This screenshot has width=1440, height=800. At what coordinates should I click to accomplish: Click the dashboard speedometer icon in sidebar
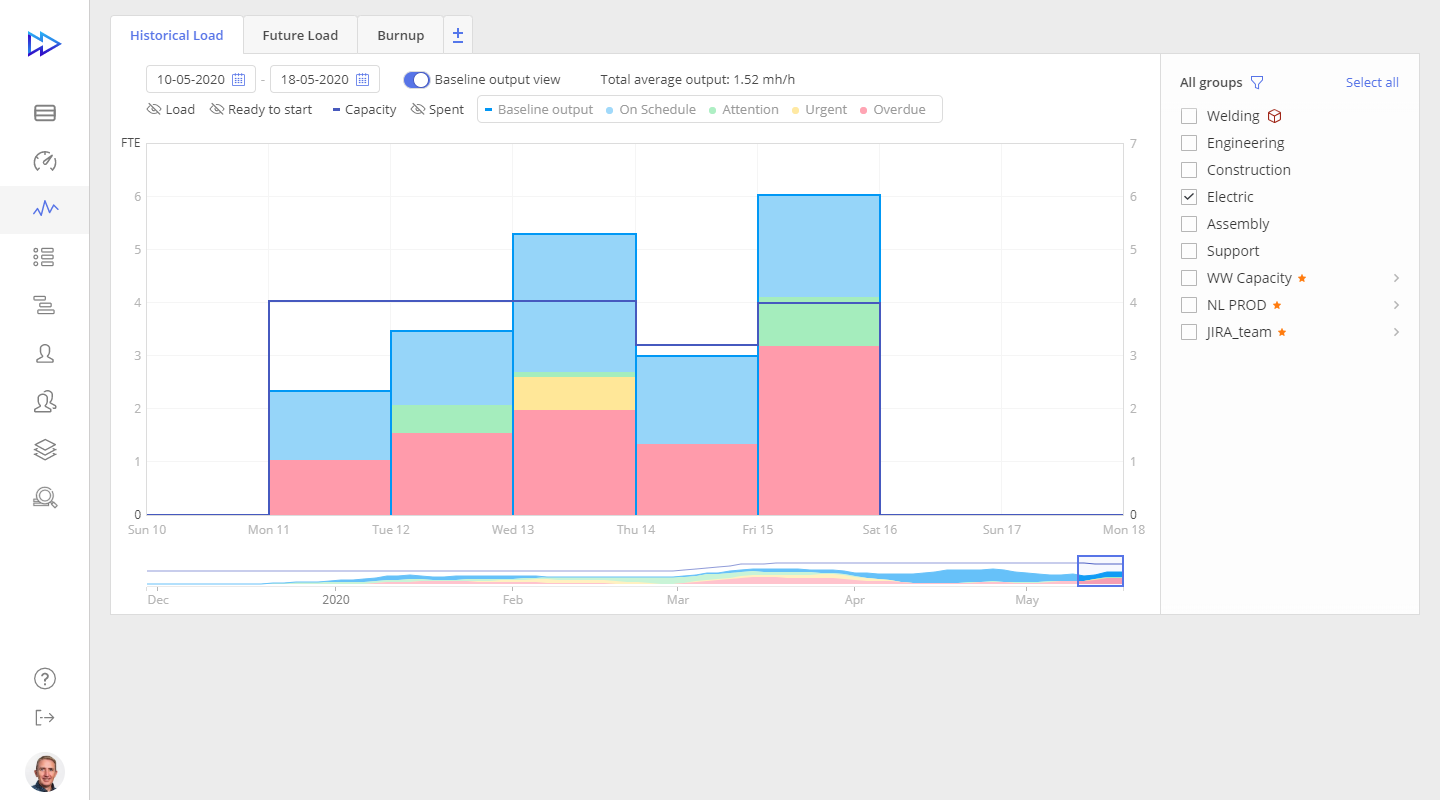(45, 161)
